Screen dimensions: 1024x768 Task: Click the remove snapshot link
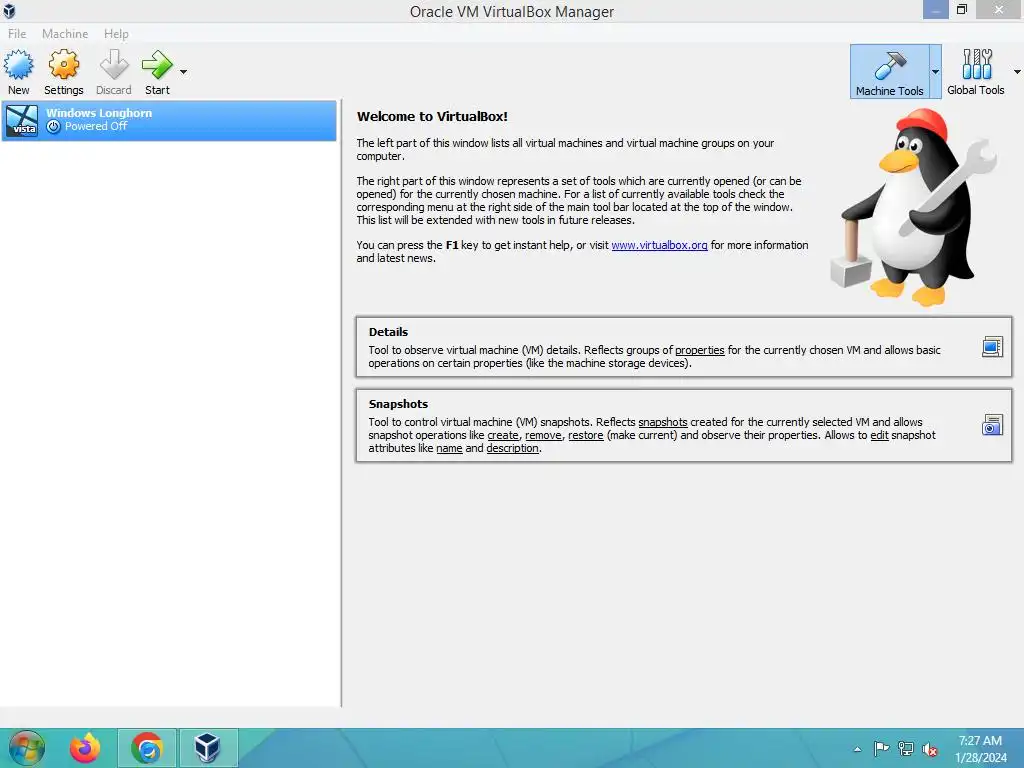[543, 435]
